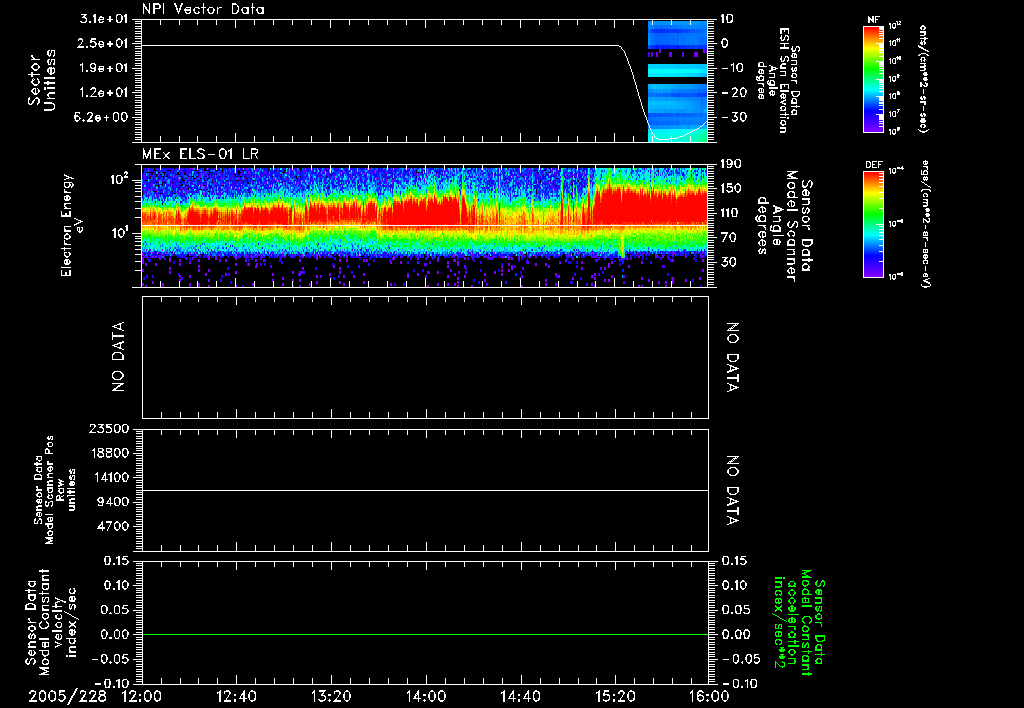Click the 23500 tick label on Scanner Pos axis

coord(111,429)
